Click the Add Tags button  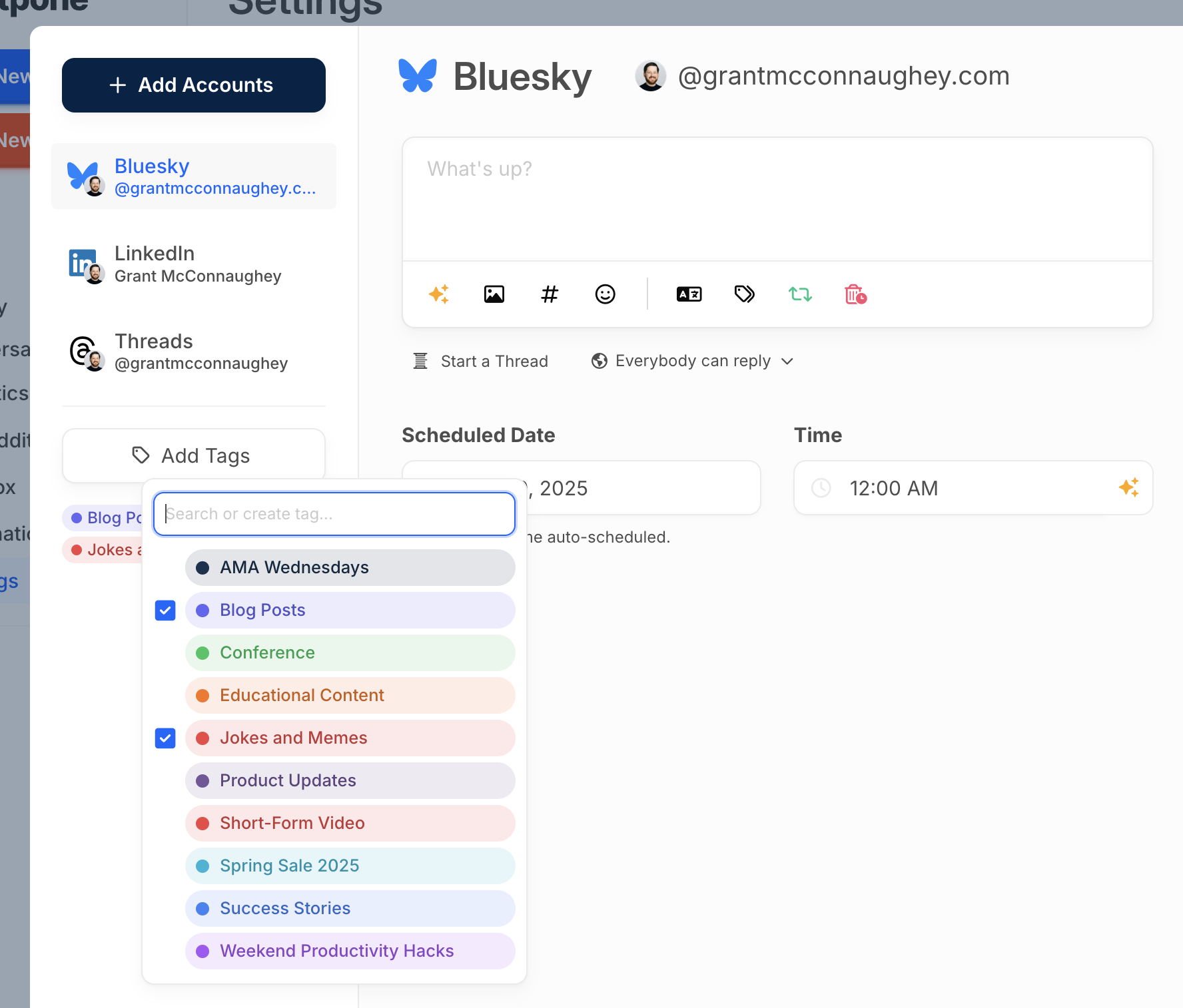[x=194, y=455]
